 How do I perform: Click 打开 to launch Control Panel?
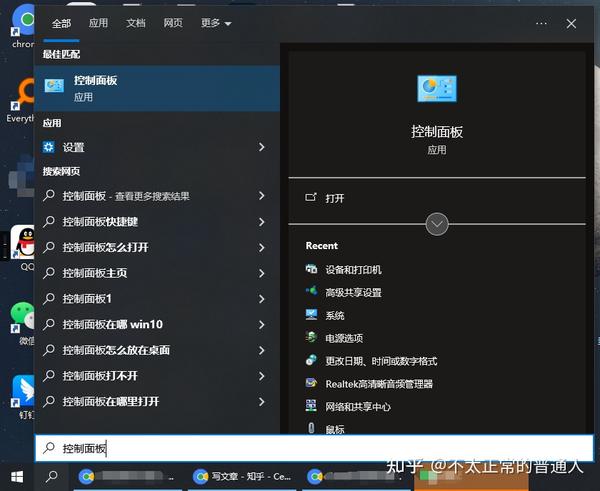[x=334, y=198]
